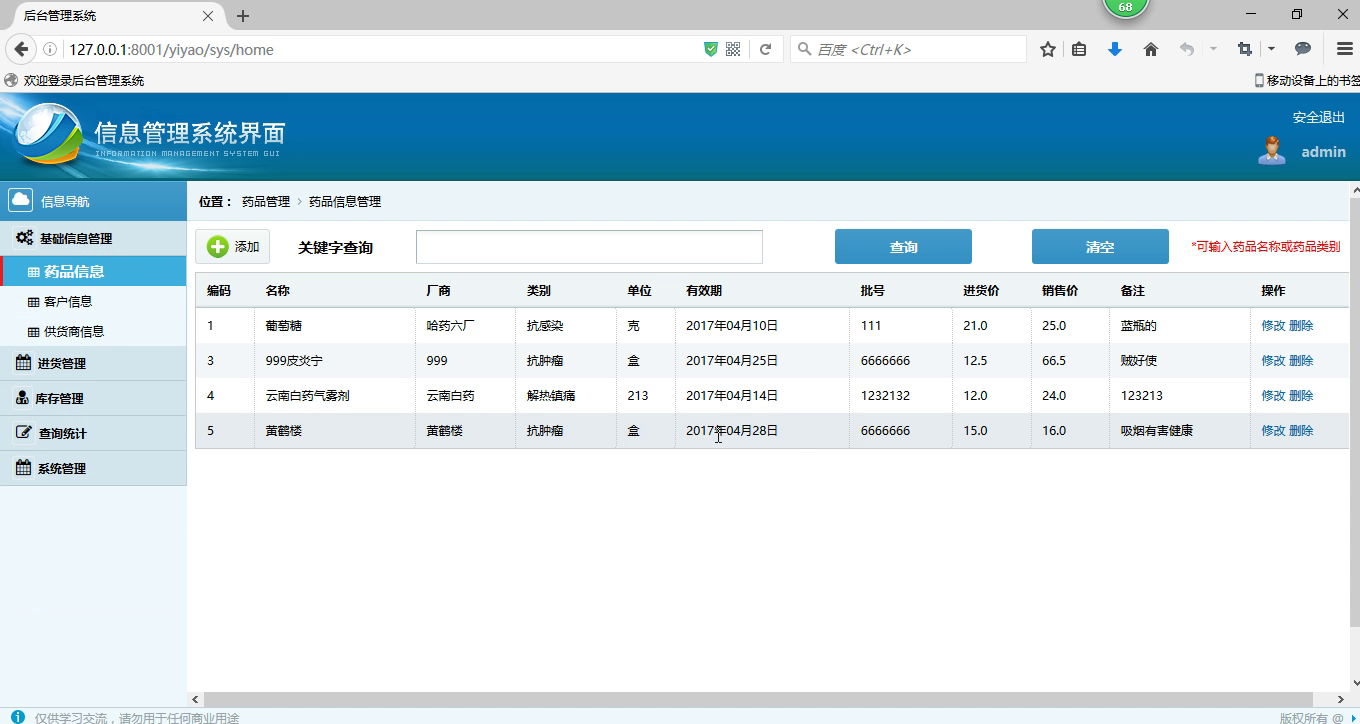Click the vertical scrollbar on the right

pyautogui.click(x=1355, y=414)
